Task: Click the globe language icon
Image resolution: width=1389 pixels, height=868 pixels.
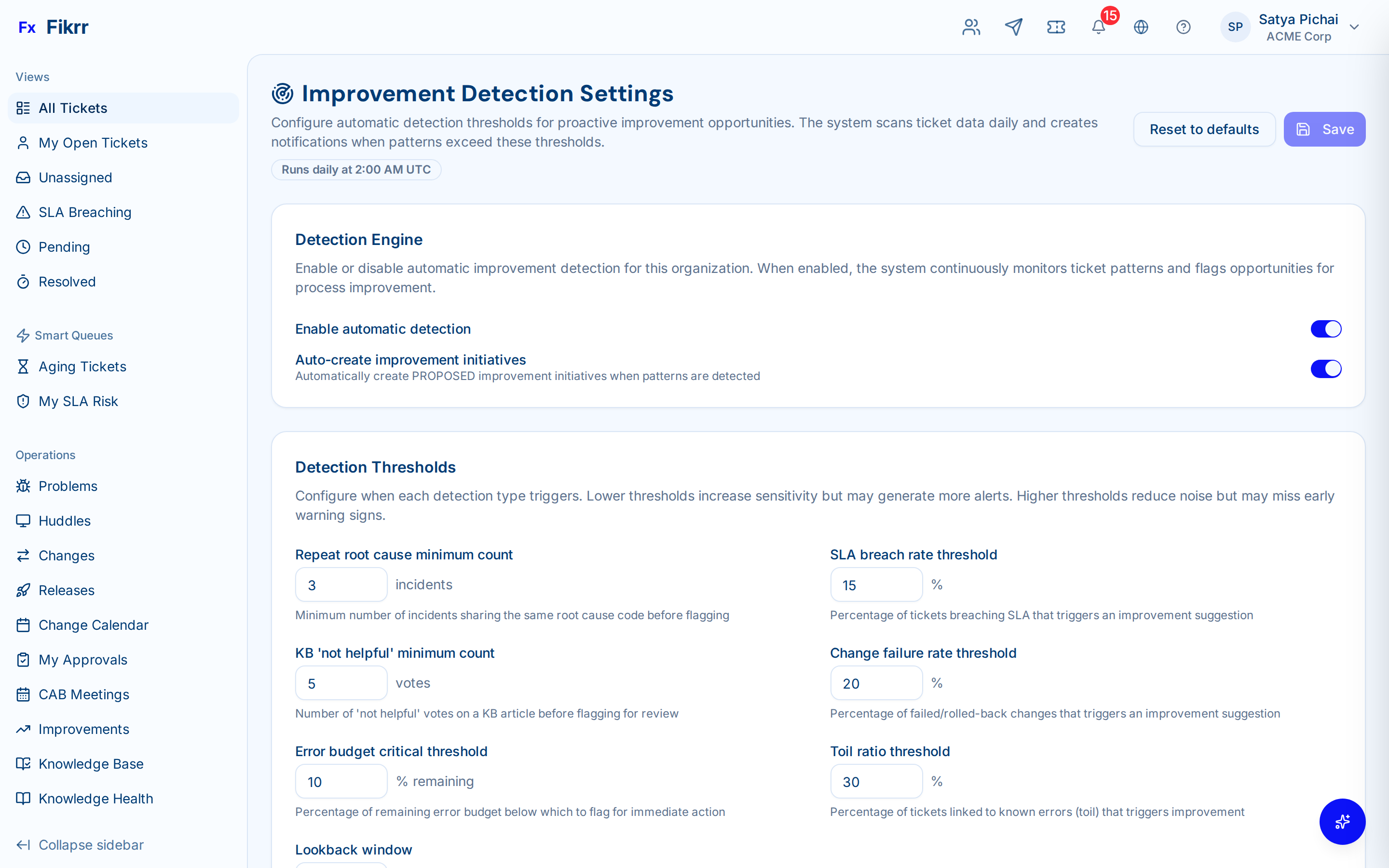Action: pos(1141,27)
